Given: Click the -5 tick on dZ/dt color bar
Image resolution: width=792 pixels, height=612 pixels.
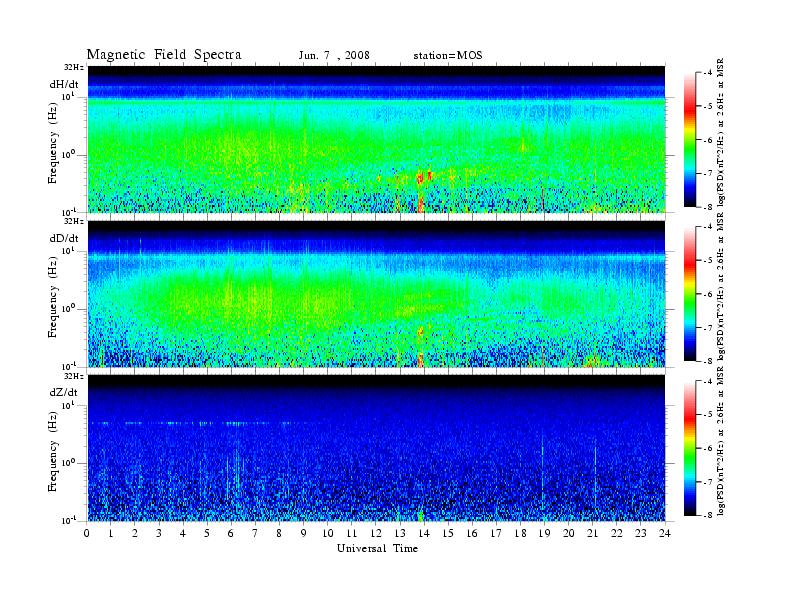Looking at the screenshot, I should (707, 415).
